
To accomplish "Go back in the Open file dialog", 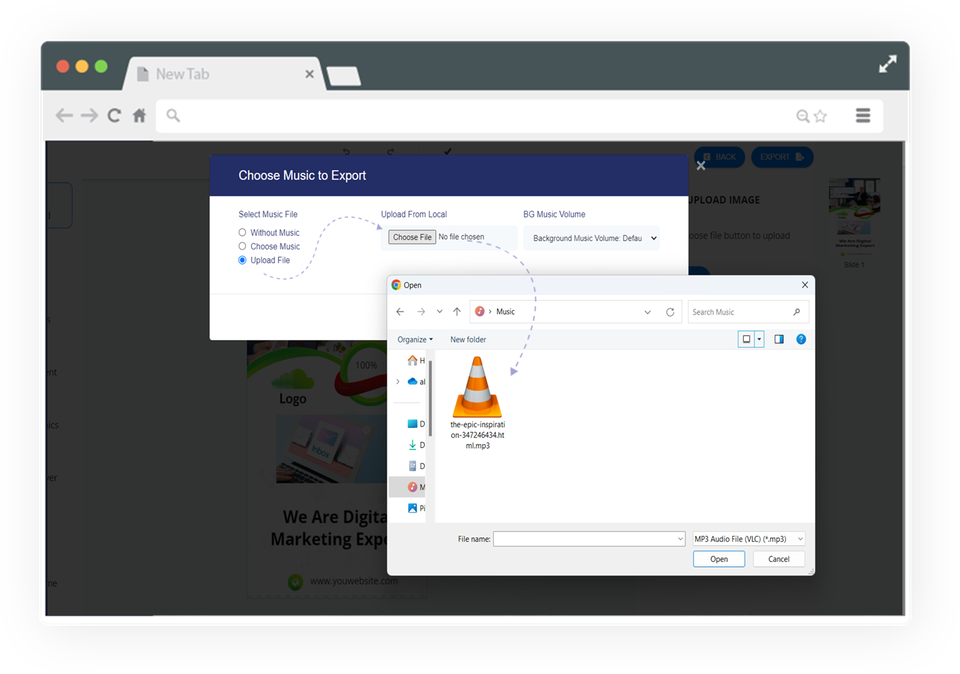I will 400,312.
